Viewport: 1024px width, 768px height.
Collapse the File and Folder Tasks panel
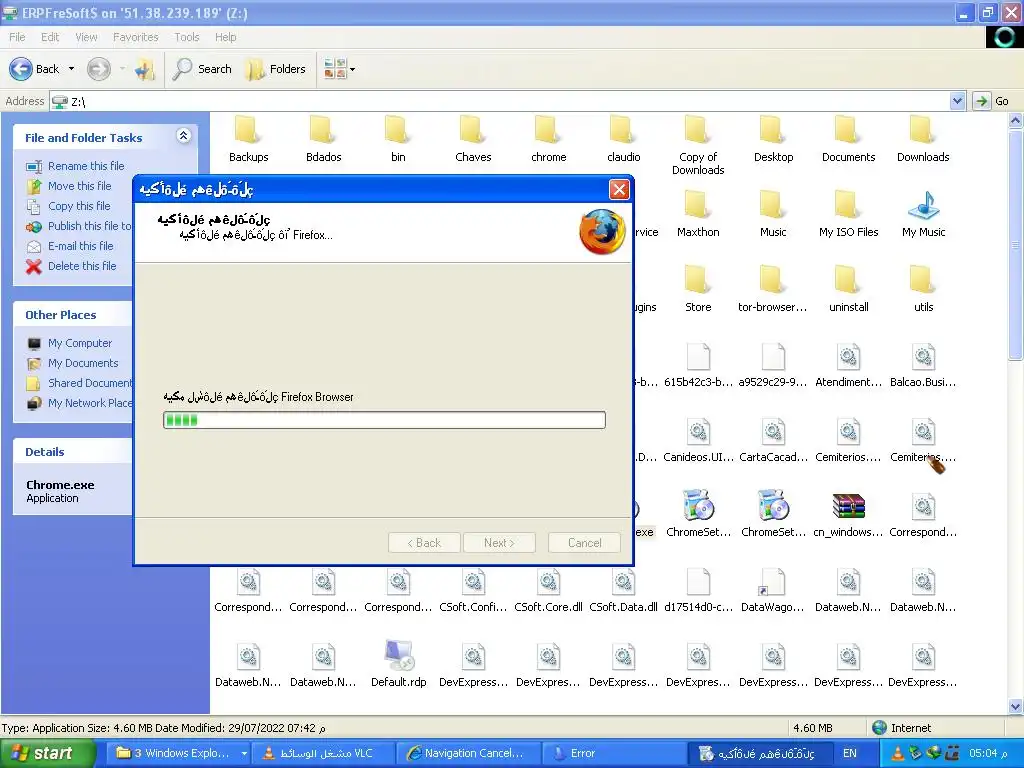click(x=184, y=136)
